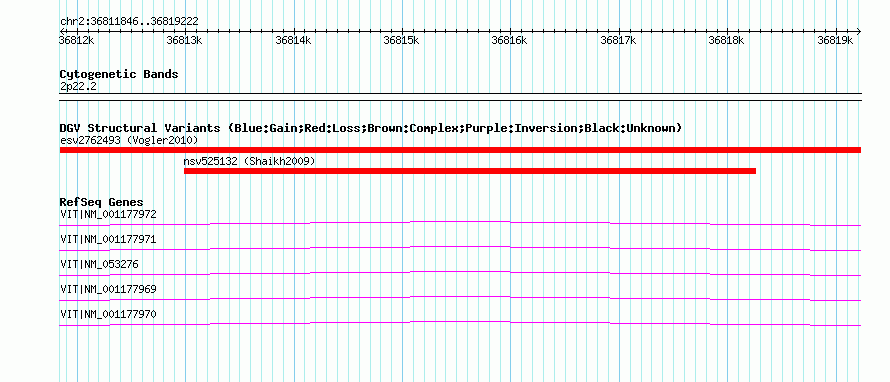
Task: Open the nsv525132 (Shaikh2009) label
Action: tap(249, 162)
